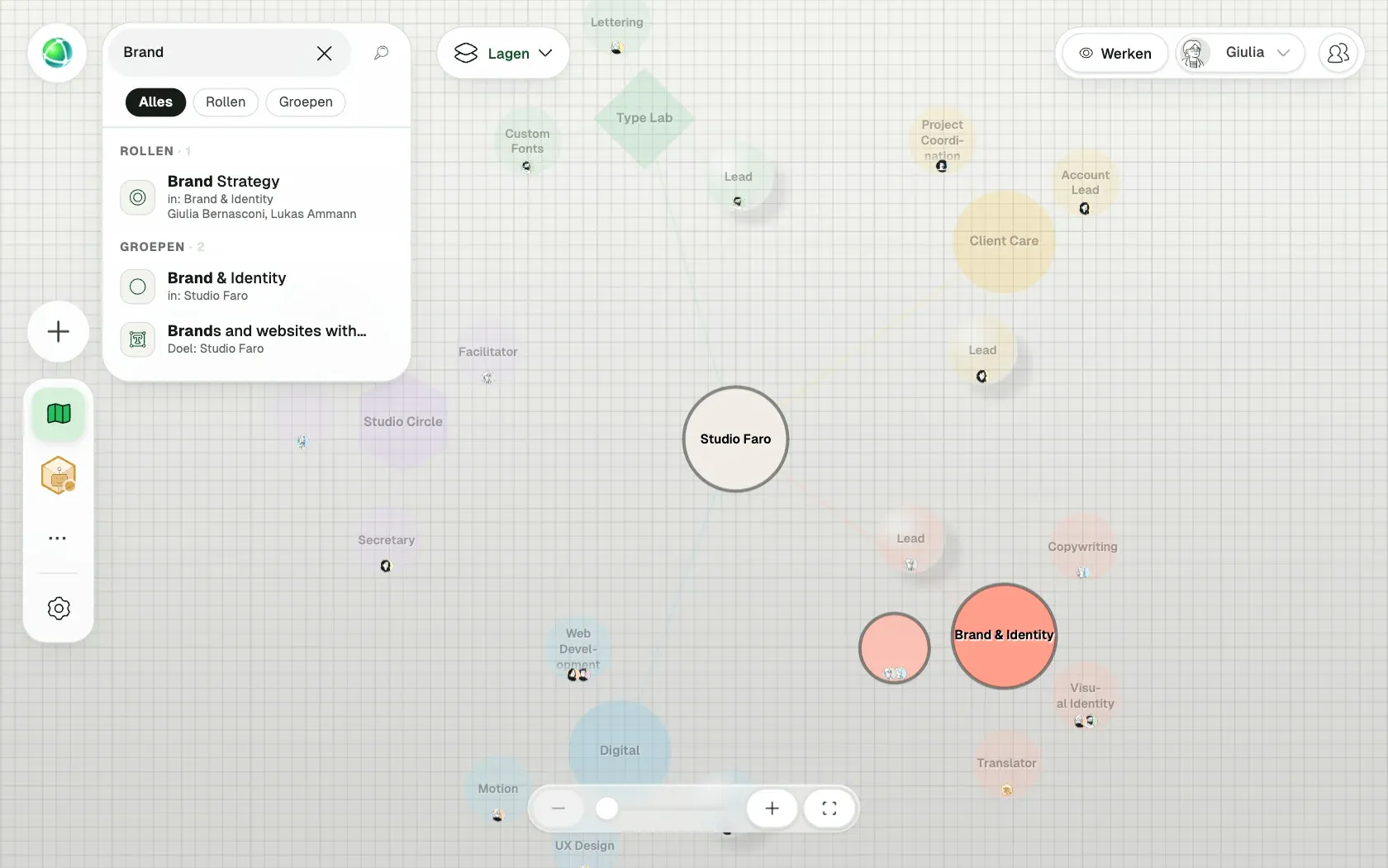Viewport: 1388px width, 868px height.
Task: Open the orange hexagon box icon
Action: [x=59, y=476]
